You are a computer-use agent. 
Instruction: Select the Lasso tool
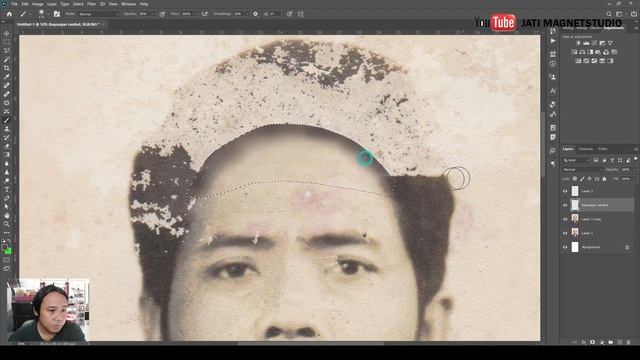pos(7,51)
